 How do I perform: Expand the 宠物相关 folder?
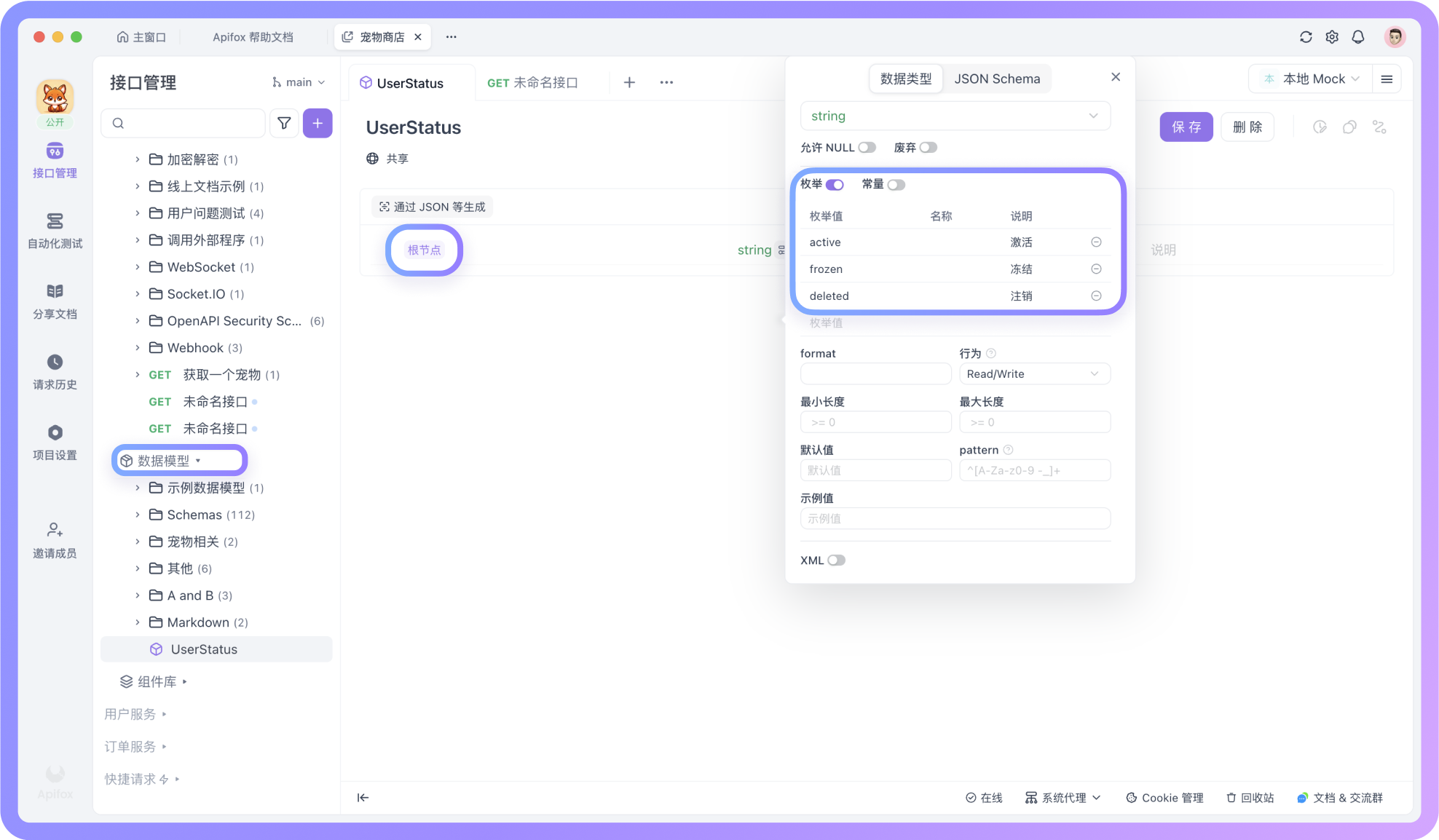tap(137, 542)
